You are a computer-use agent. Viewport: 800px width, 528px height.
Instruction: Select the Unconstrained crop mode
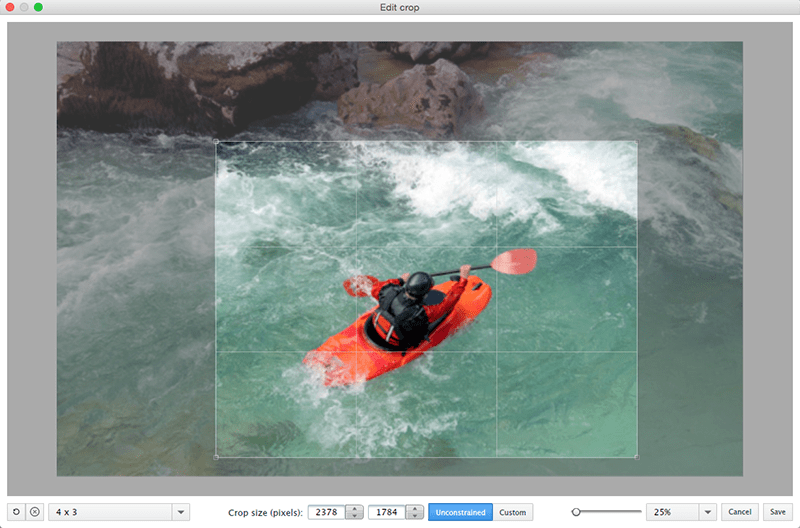pyautogui.click(x=460, y=512)
